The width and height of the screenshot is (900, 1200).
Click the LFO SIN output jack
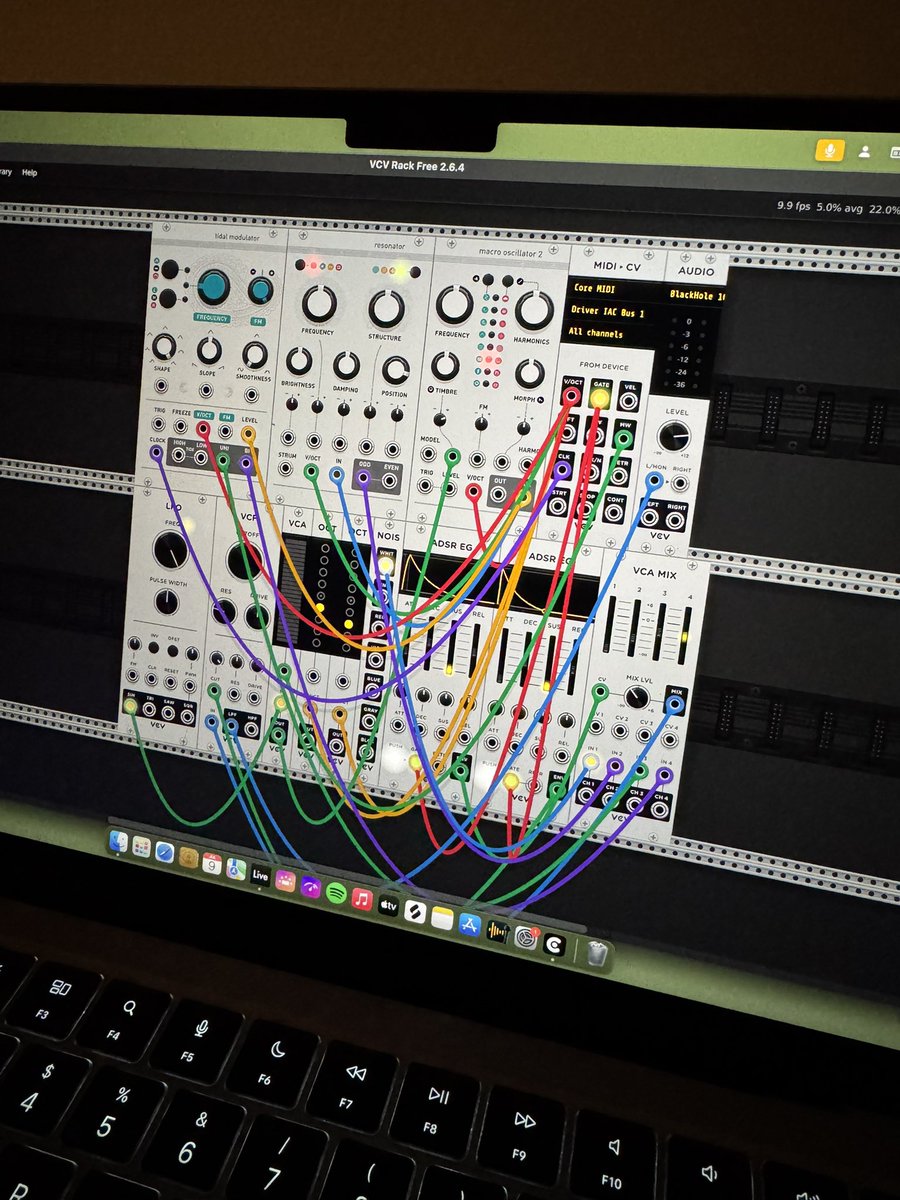[x=130, y=706]
